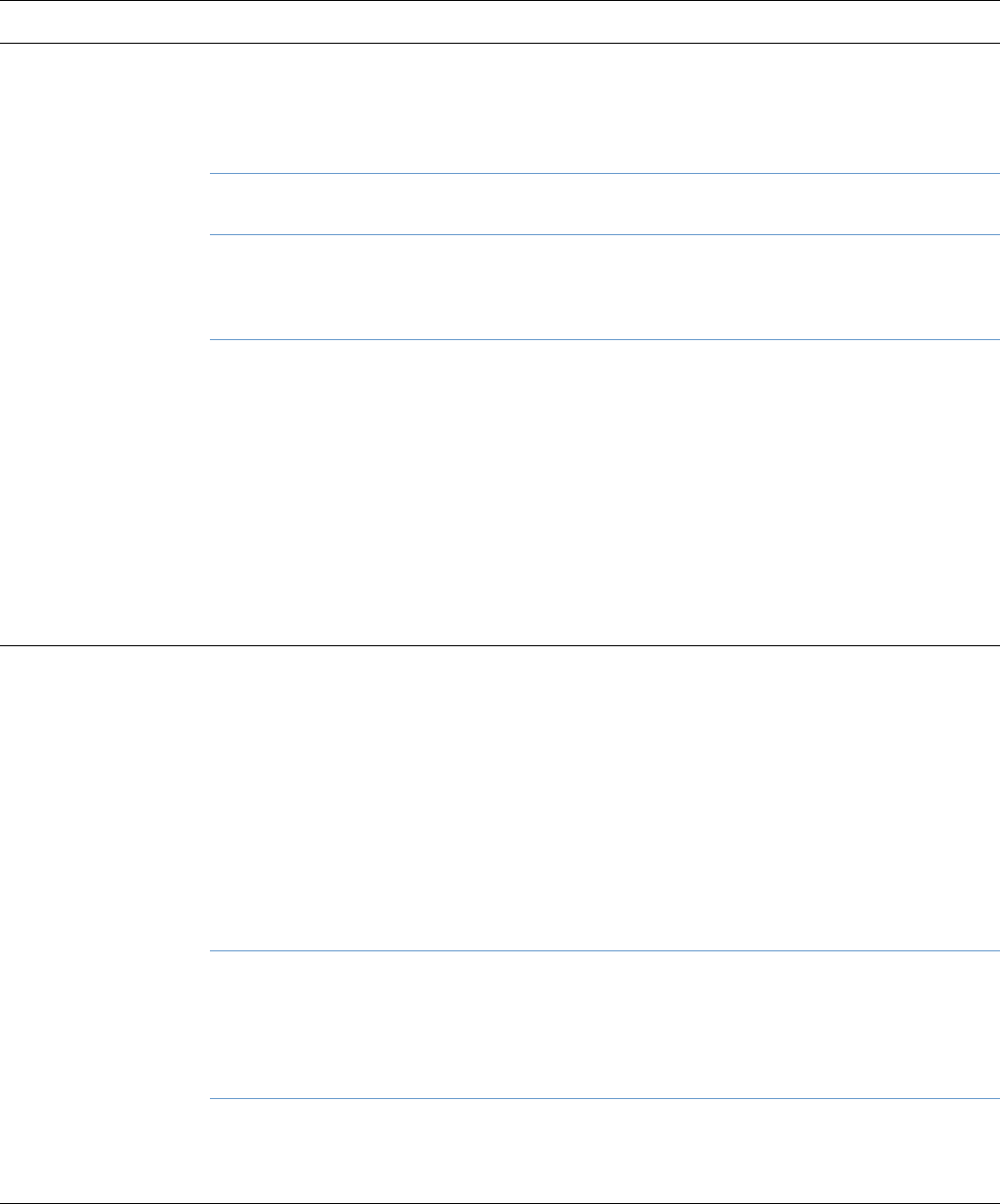Select the black line under the header row
1000x1204 pixels.
click(500, 43)
